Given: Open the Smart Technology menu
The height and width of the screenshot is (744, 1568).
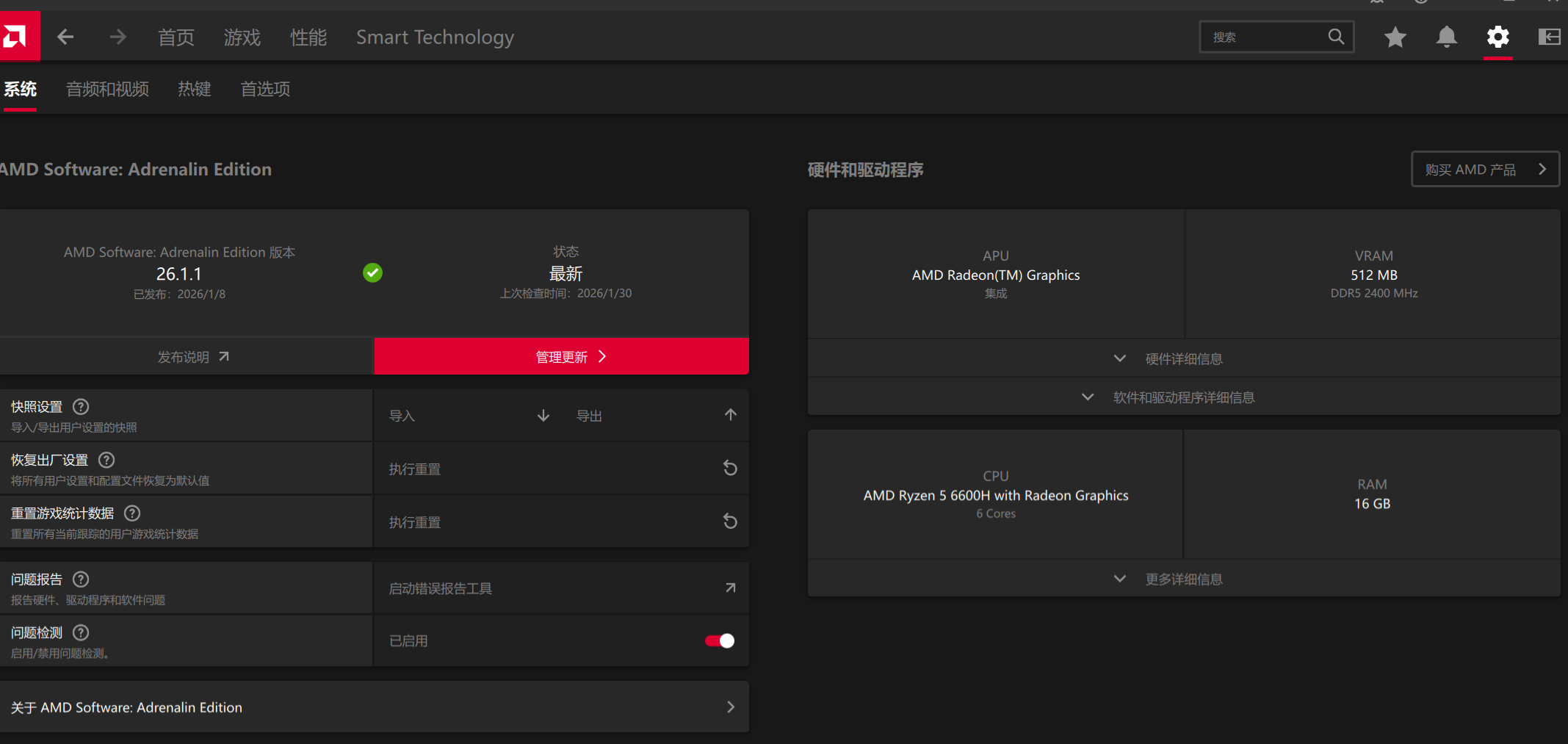Looking at the screenshot, I should tap(435, 37).
